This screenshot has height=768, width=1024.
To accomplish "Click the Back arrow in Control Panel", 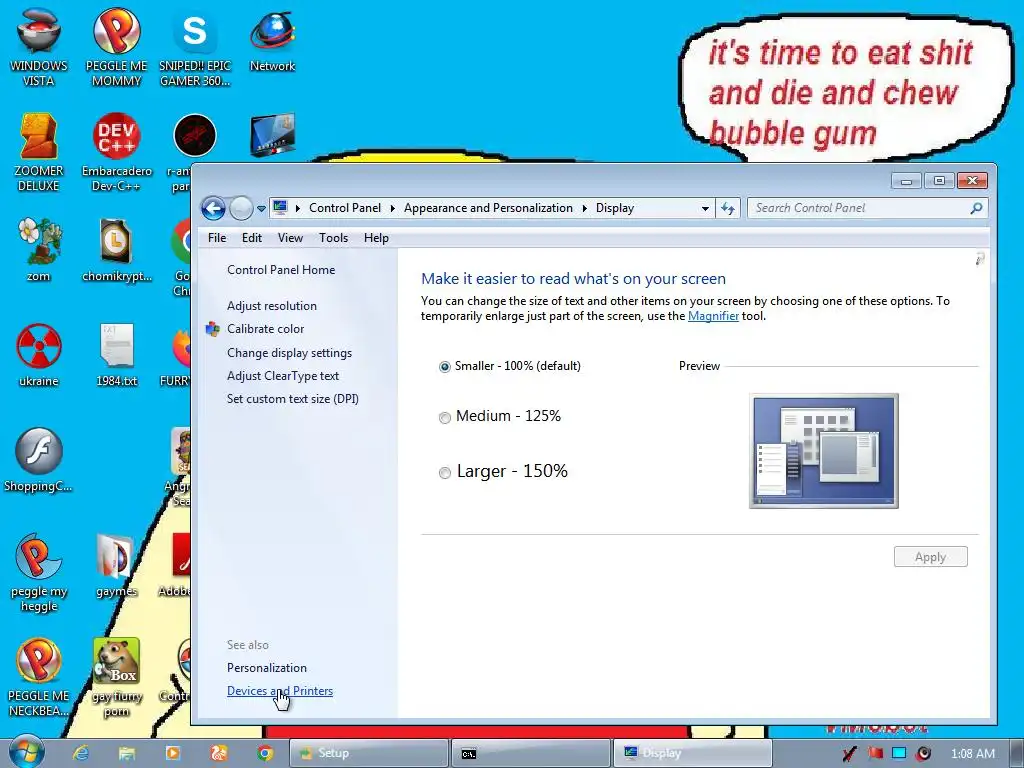I will coord(214,208).
